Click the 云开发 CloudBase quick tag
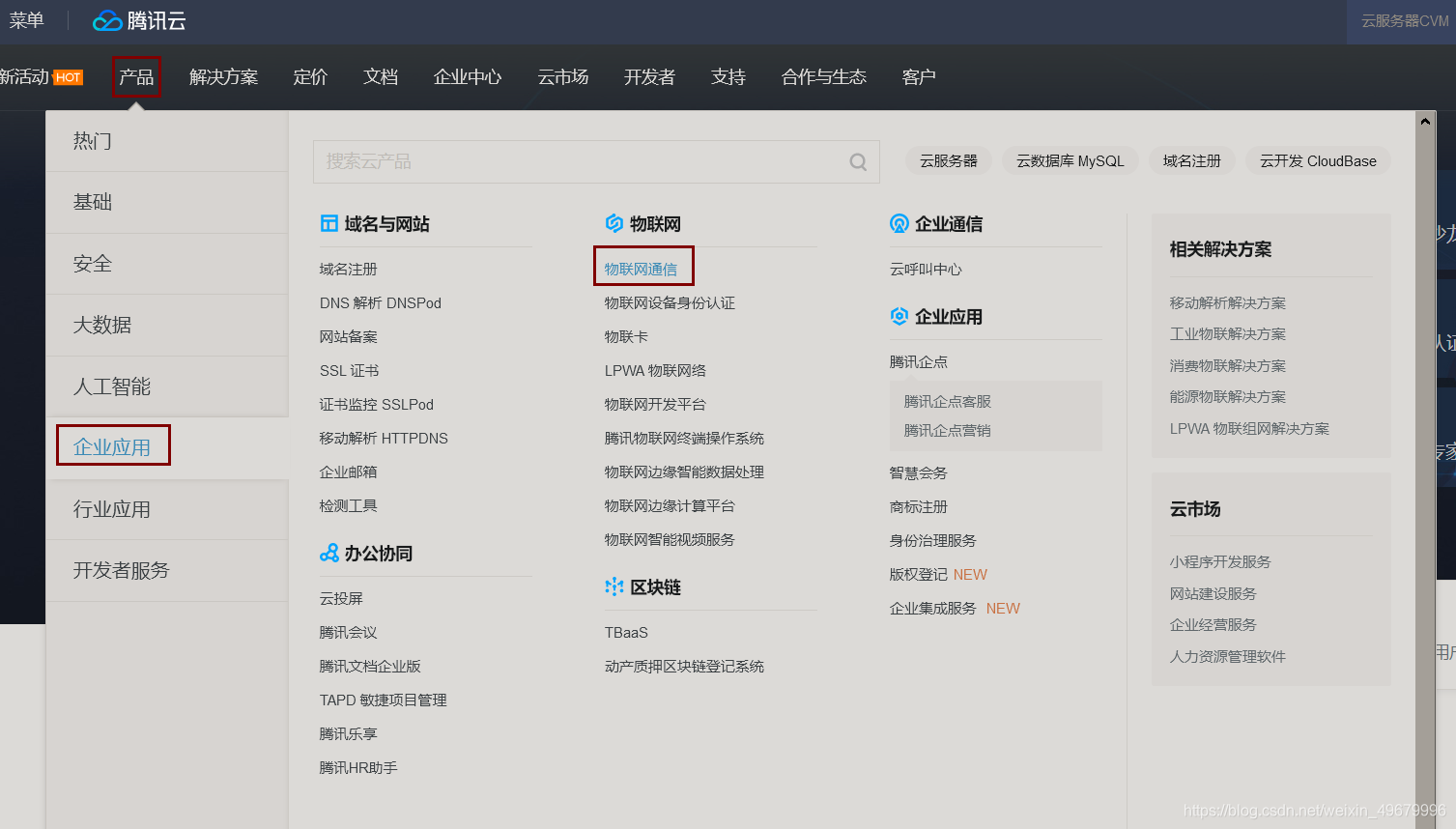The height and width of the screenshot is (829, 1456). [x=1318, y=161]
